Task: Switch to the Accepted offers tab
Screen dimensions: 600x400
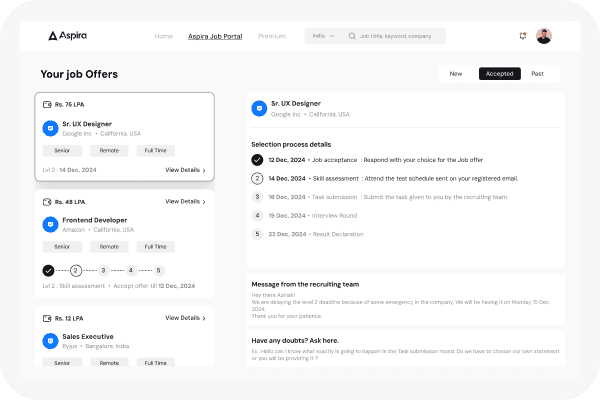Action: point(500,73)
